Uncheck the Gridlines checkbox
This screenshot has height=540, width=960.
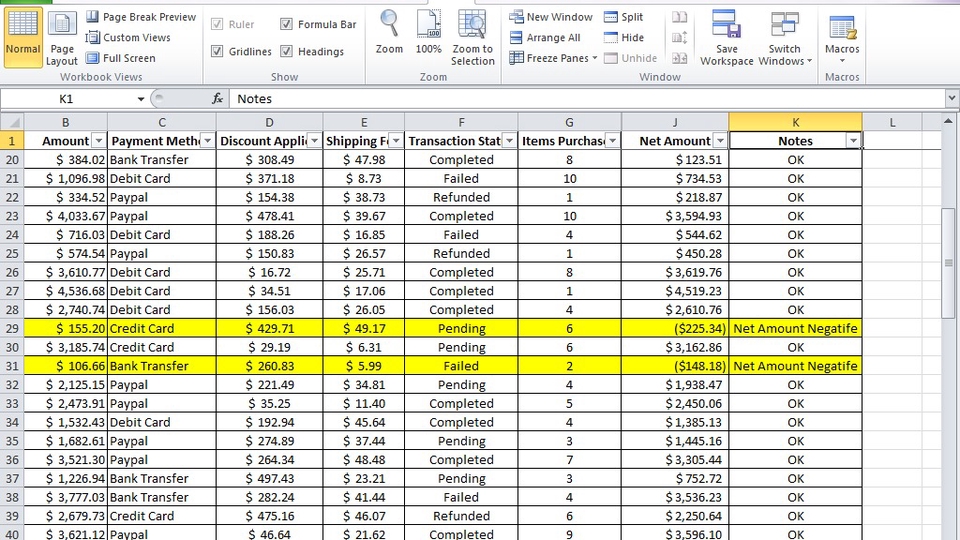click(x=217, y=51)
